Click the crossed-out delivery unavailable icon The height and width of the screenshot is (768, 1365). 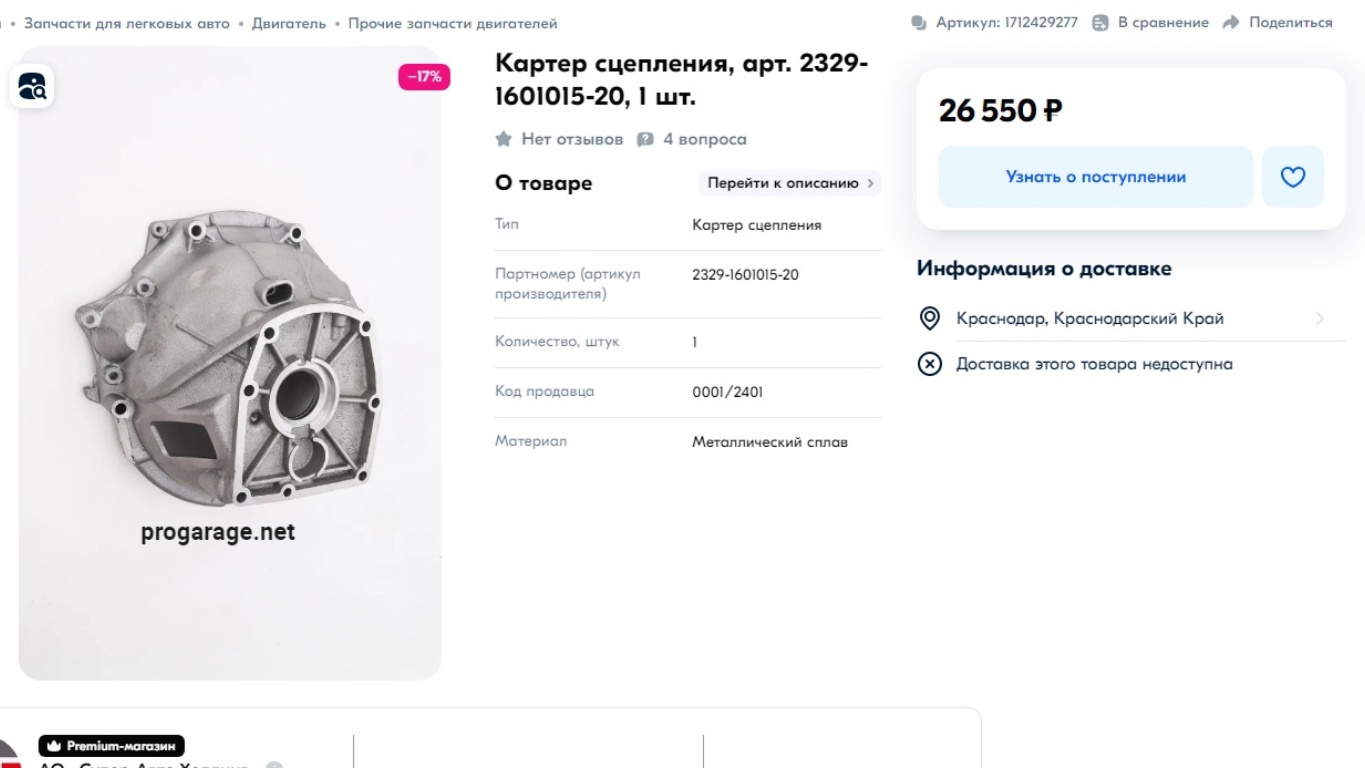pyautogui.click(x=929, y=363)
